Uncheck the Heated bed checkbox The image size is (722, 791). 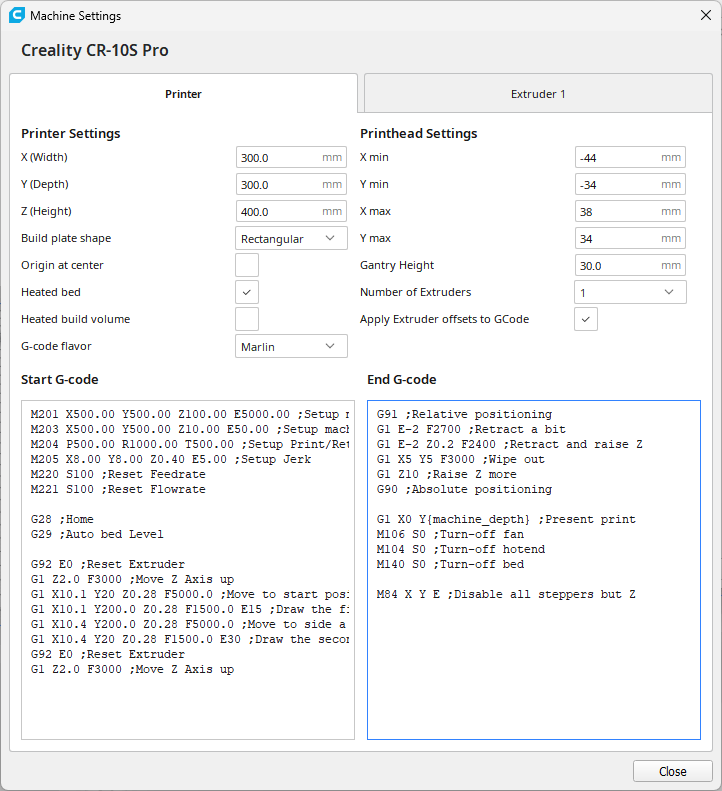(x=247, y=292)
